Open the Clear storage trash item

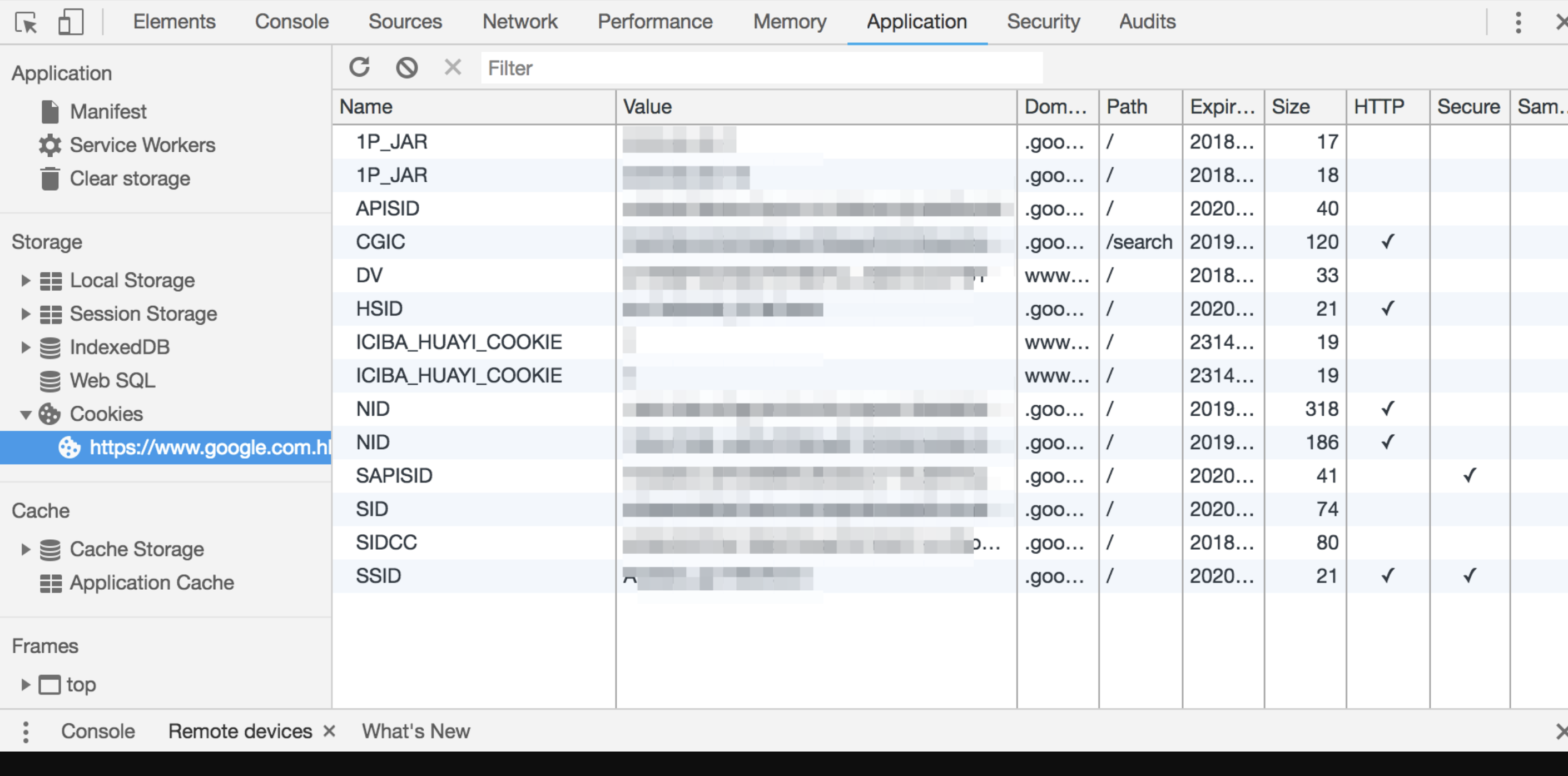(129, 178)
